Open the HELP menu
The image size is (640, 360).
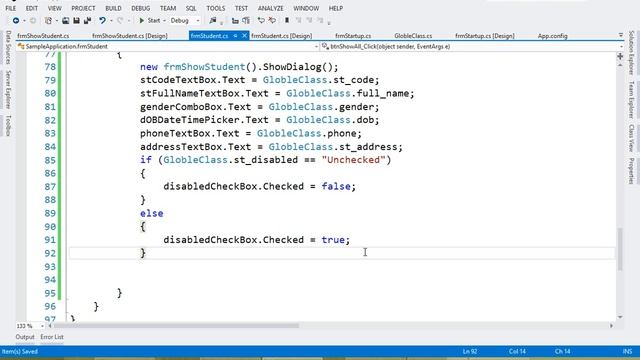coord(336,8)
